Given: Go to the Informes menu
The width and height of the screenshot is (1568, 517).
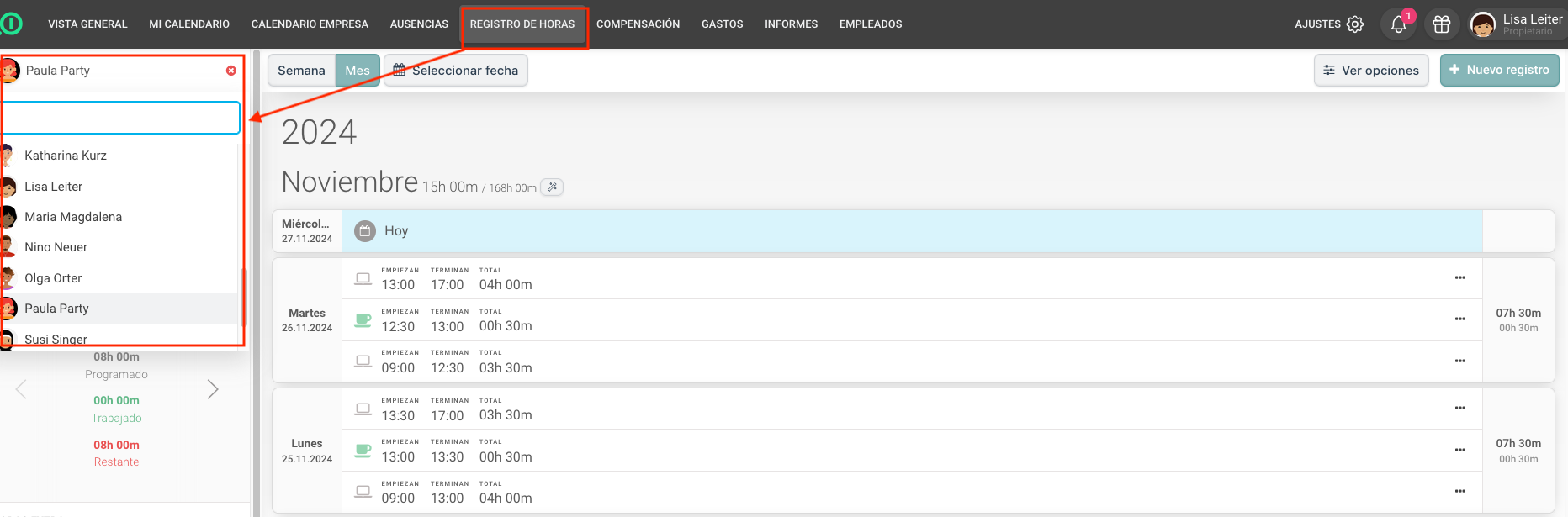Looking at the screenshot, I should tap(791, 24).
